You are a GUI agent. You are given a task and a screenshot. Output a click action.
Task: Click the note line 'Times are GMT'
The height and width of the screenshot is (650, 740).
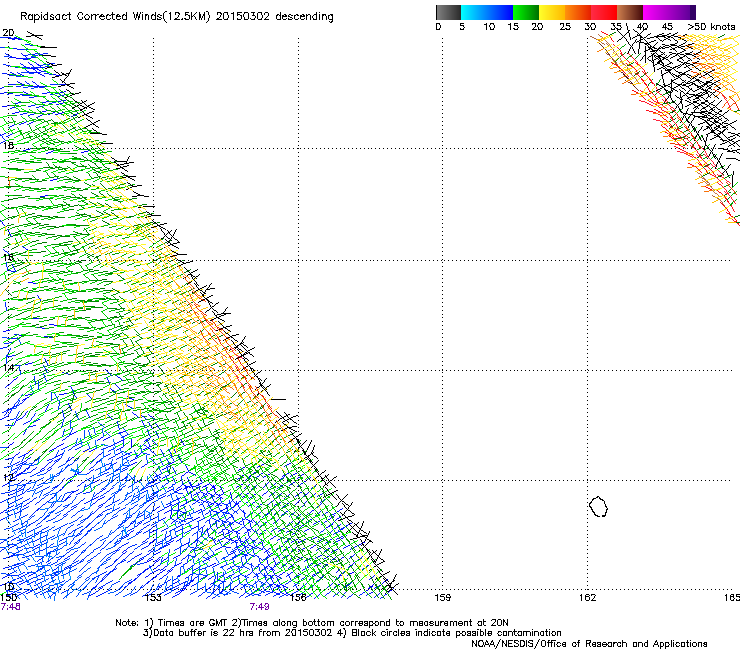[x=191, y=623]
